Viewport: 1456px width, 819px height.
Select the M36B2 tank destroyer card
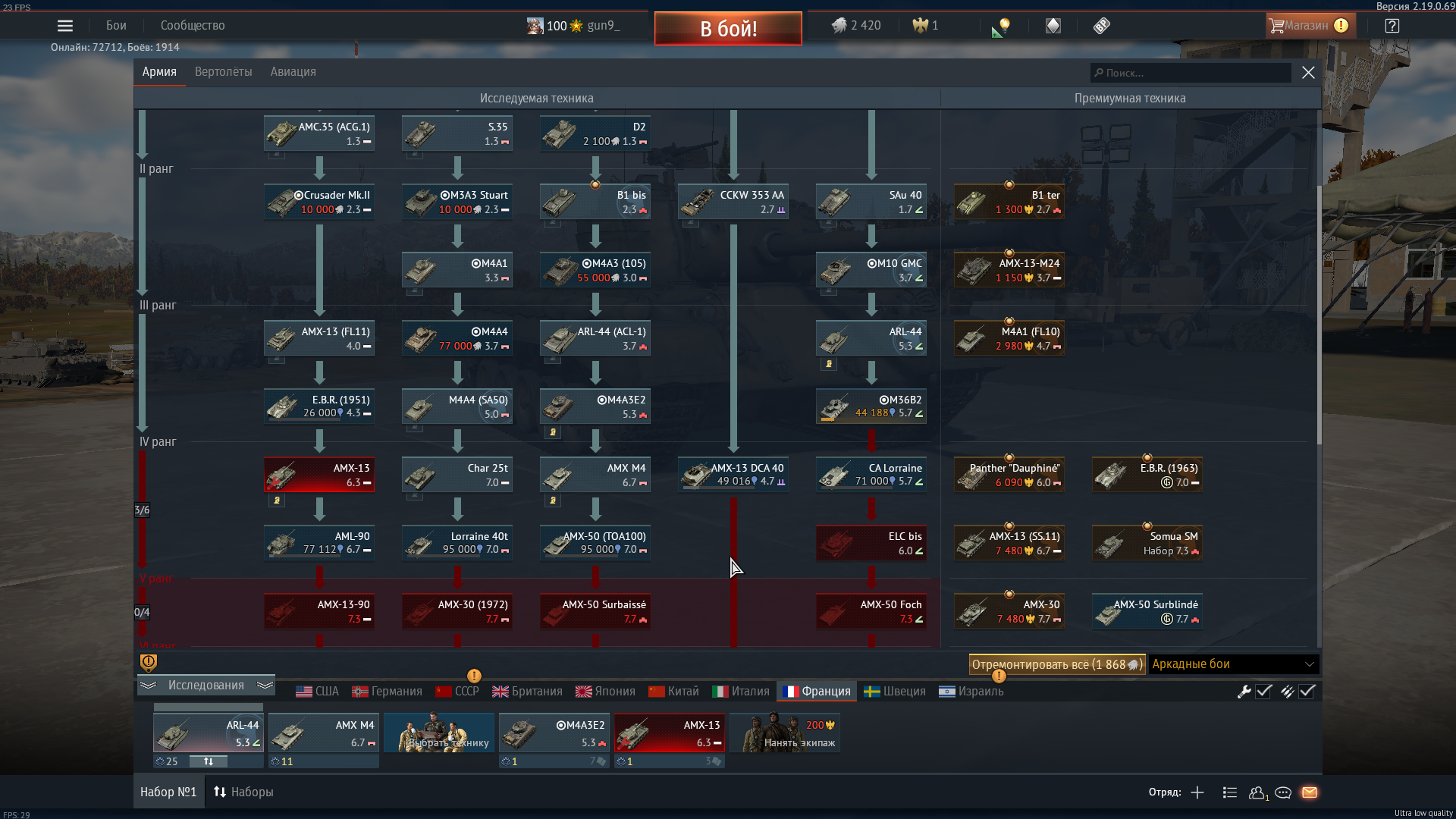pos(871,406)
